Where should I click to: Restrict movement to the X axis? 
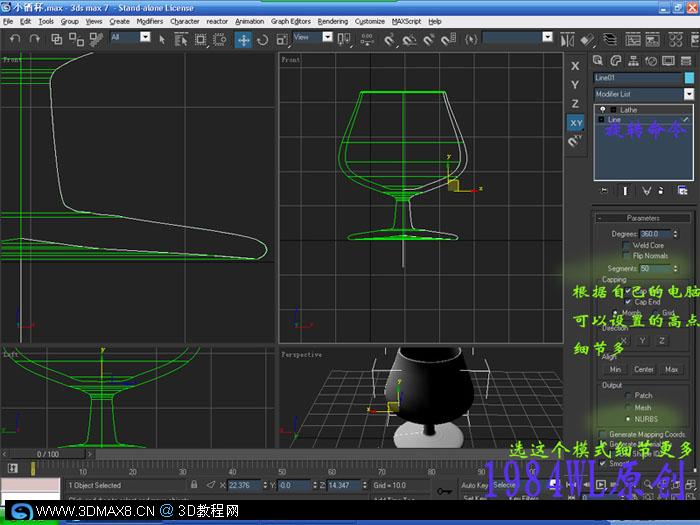[575, 66]
